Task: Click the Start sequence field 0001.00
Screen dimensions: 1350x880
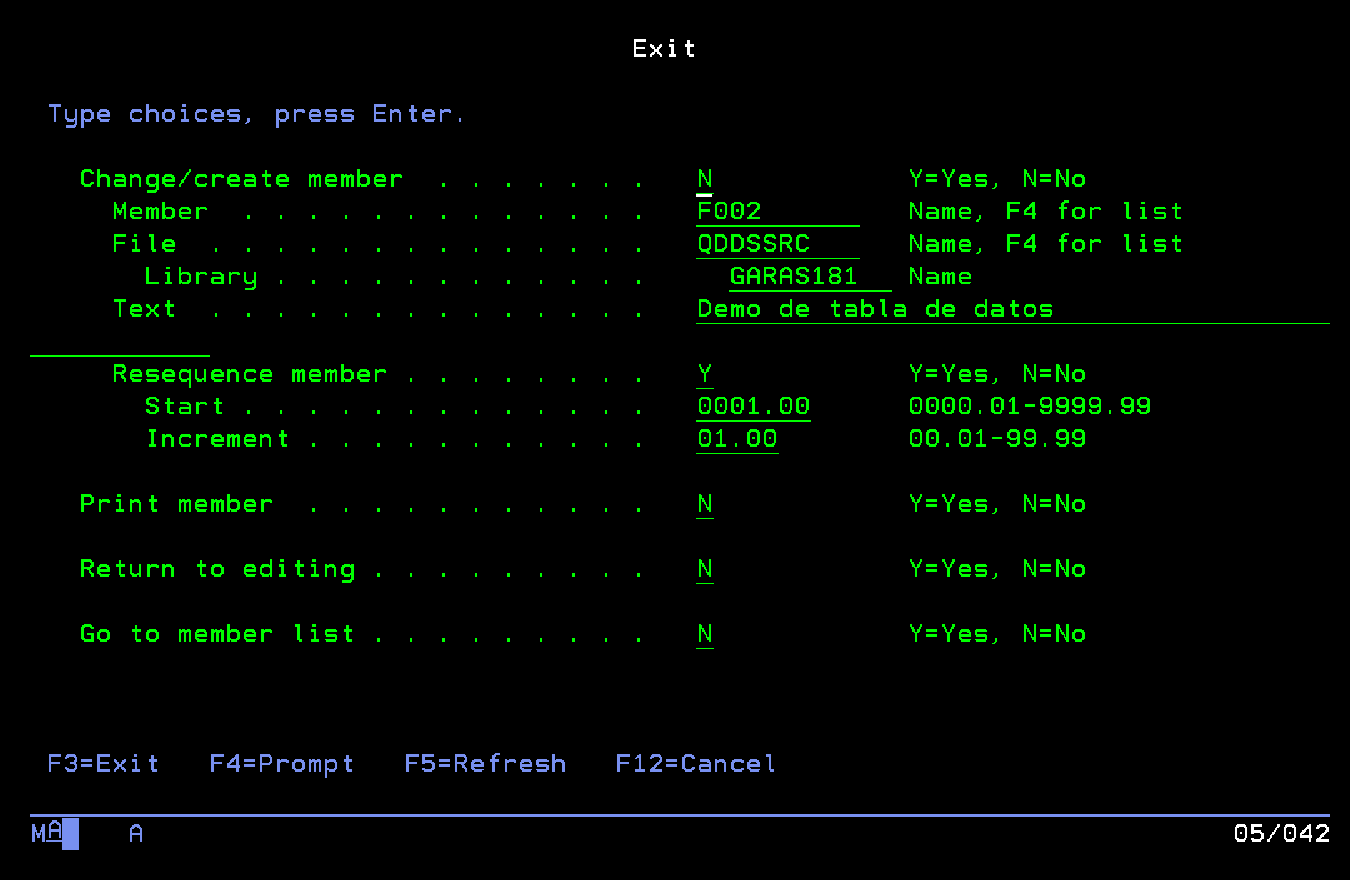Action: 754,407
